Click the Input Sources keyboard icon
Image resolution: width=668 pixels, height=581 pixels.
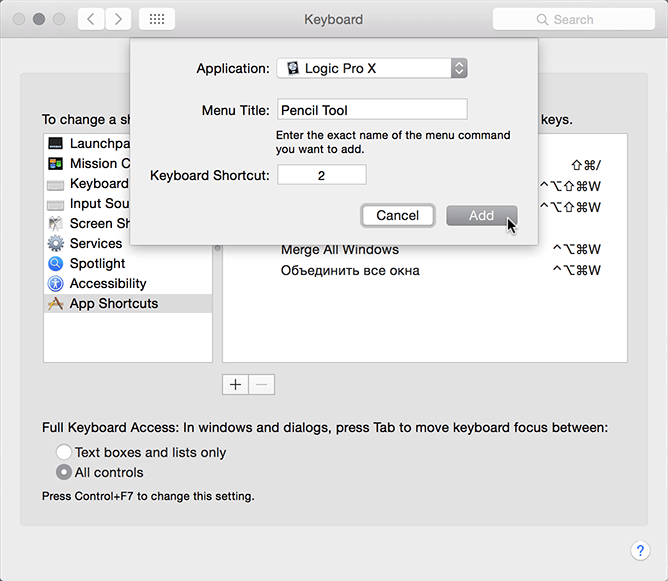coord(55,204)
